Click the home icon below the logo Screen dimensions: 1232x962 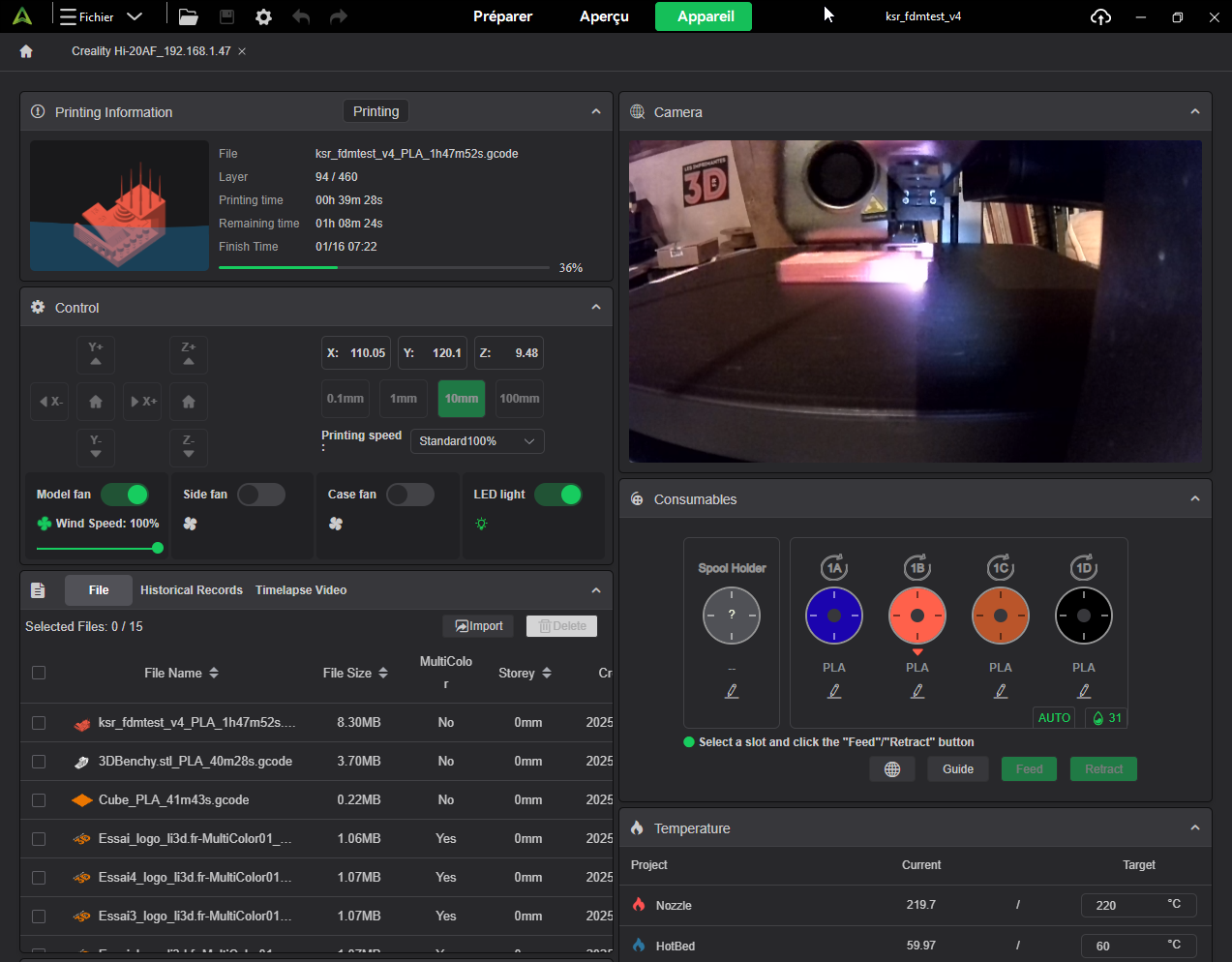pyautogui.click(x=26, y=51)
